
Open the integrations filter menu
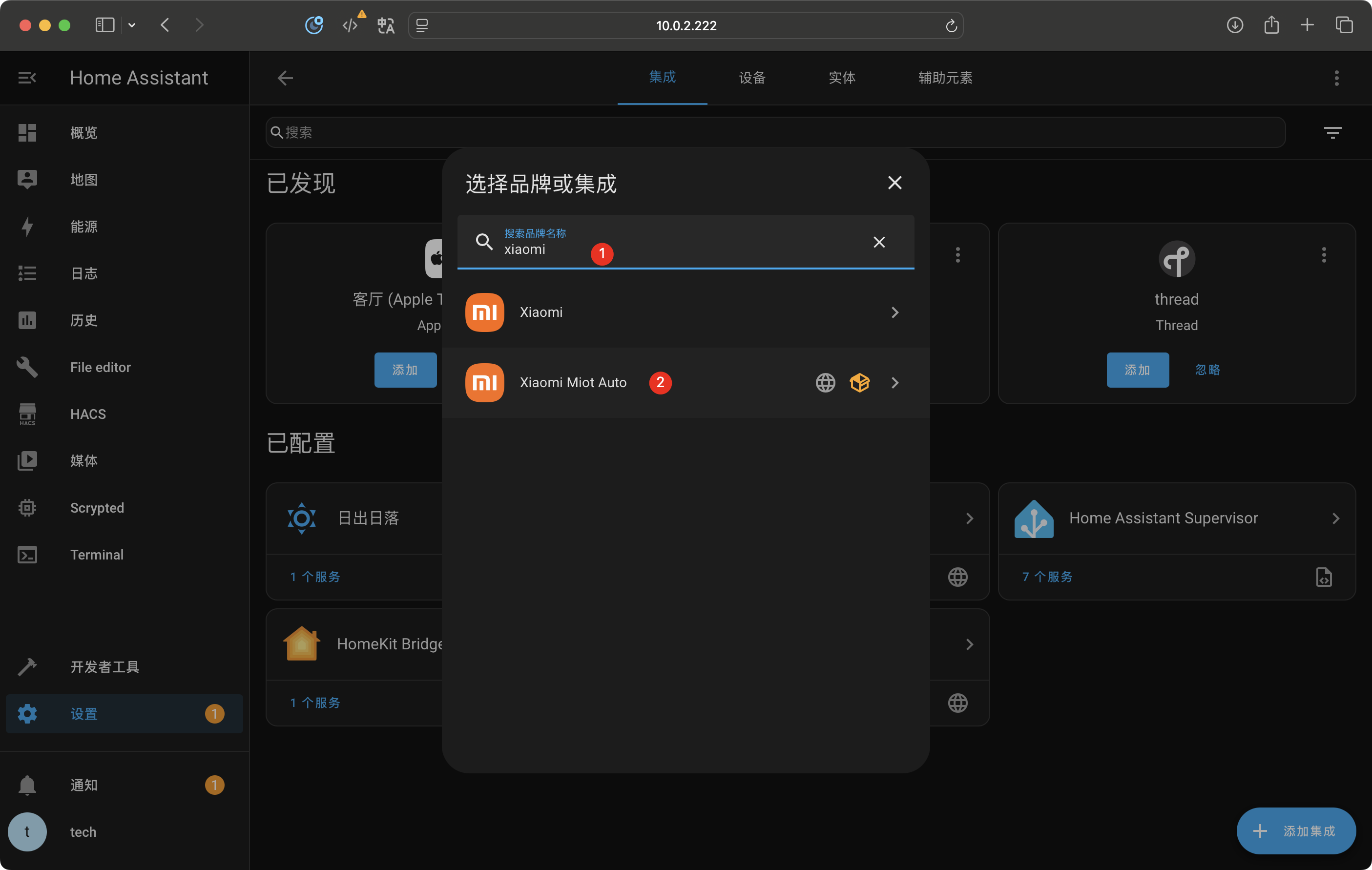1332,133
